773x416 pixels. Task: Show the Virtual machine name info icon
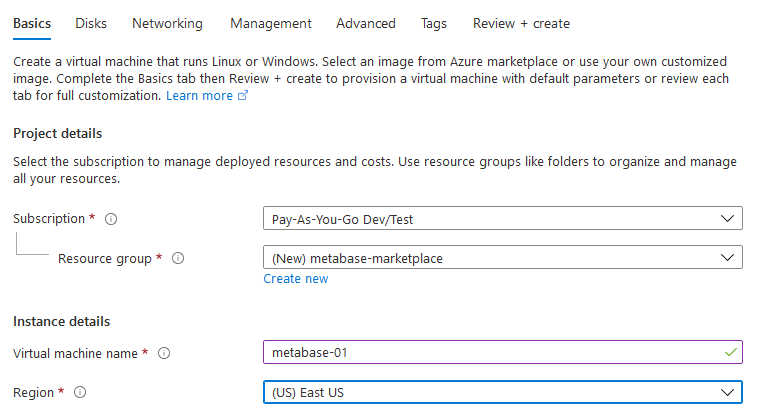click(x=164, y=353)
